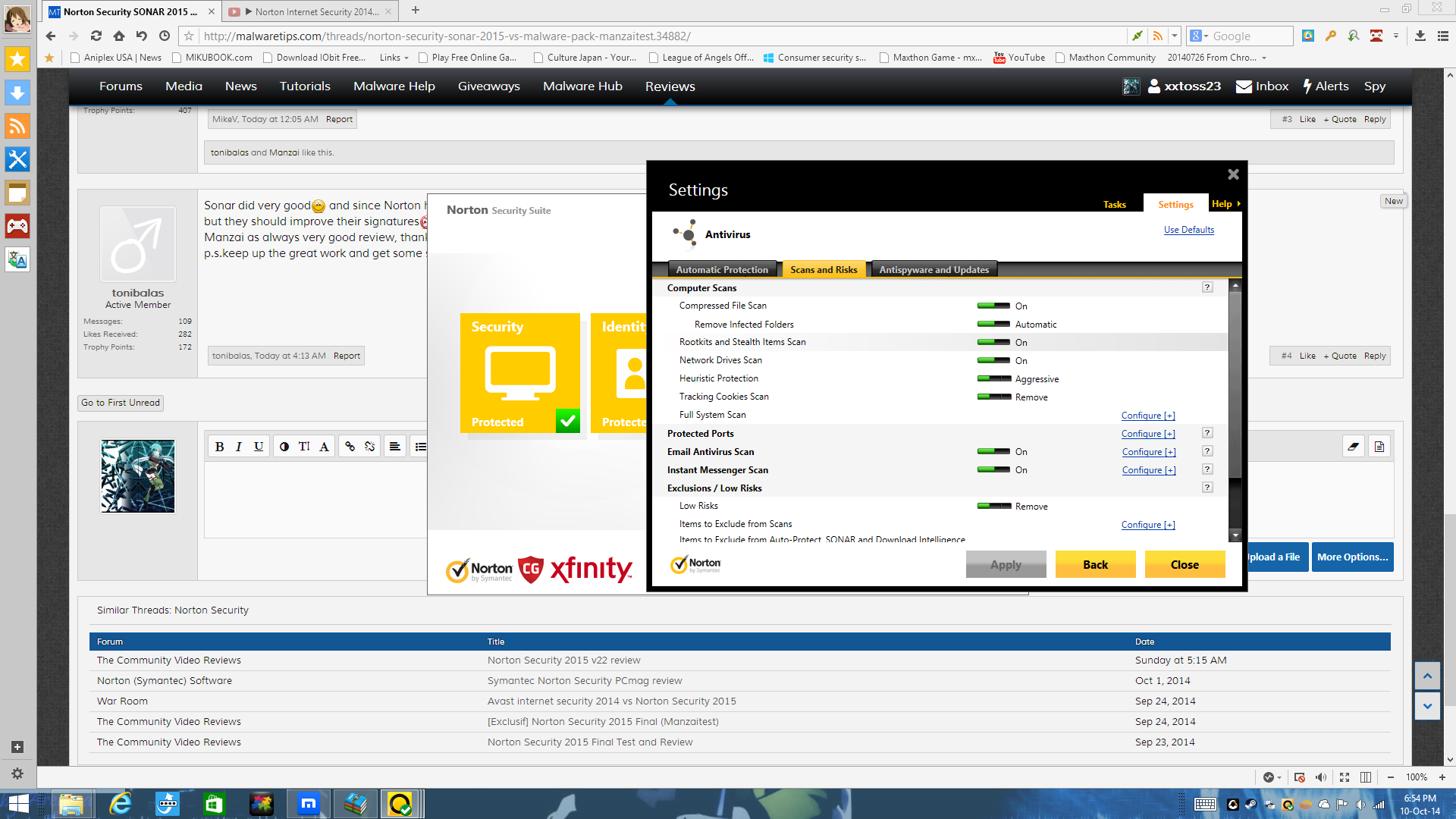The height and width of the screenshot is (819, 1456).
Task: Click the eraser remove formatting icon
Action: pyautogui.click(x=1354, y=447)
